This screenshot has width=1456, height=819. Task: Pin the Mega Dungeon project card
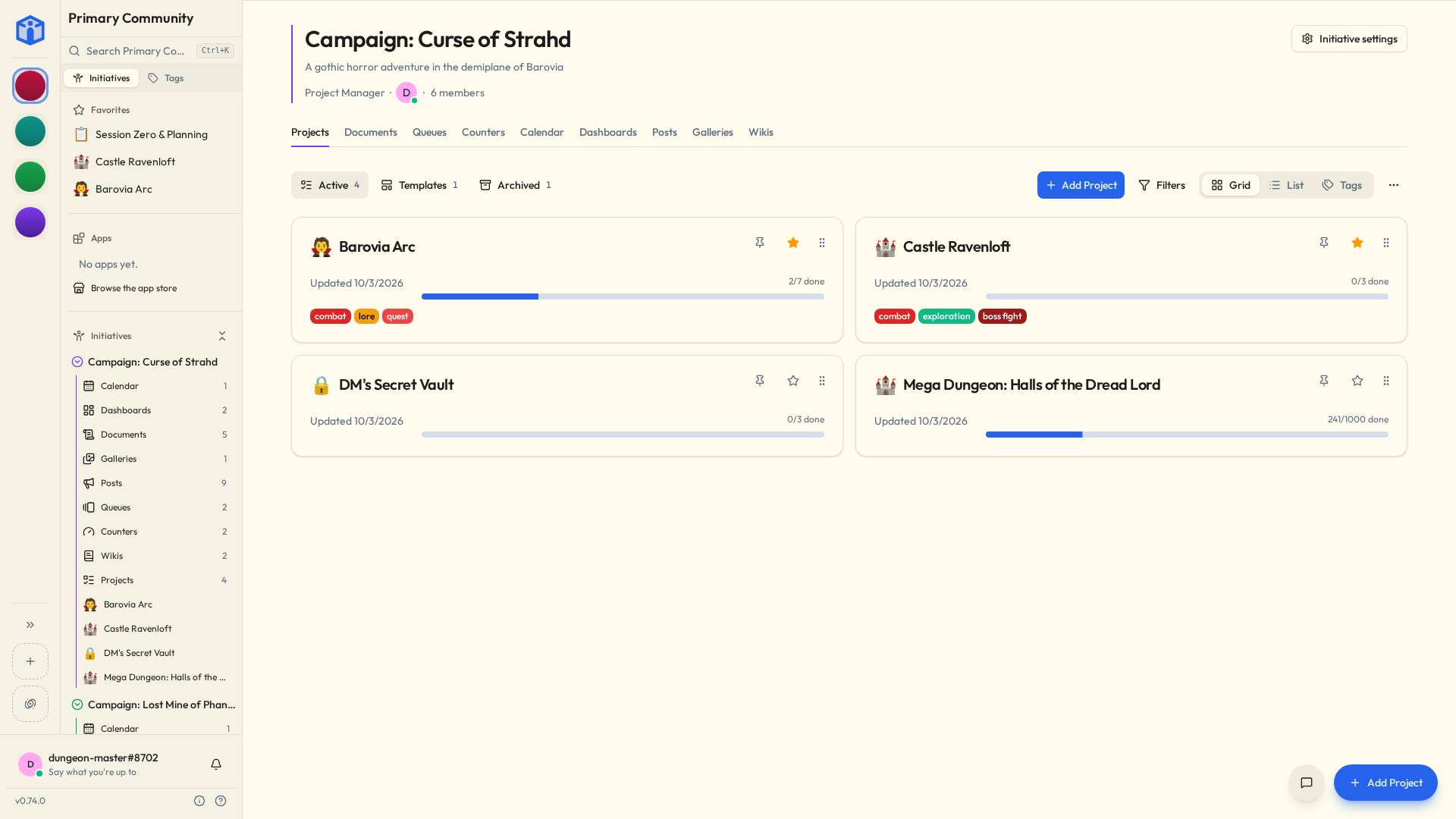click(1324, 381)
